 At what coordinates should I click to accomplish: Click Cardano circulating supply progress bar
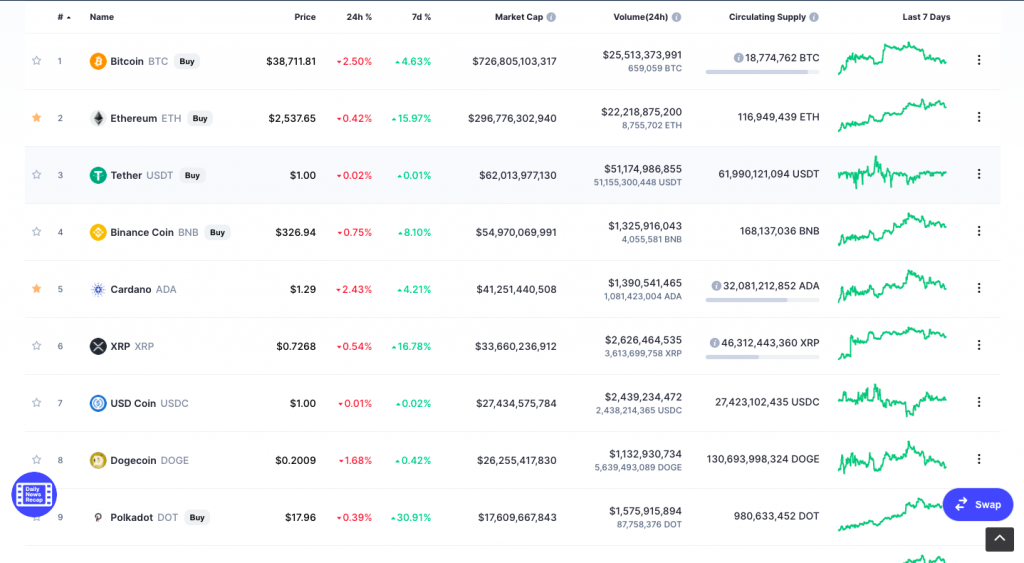[x=762, y=300]
